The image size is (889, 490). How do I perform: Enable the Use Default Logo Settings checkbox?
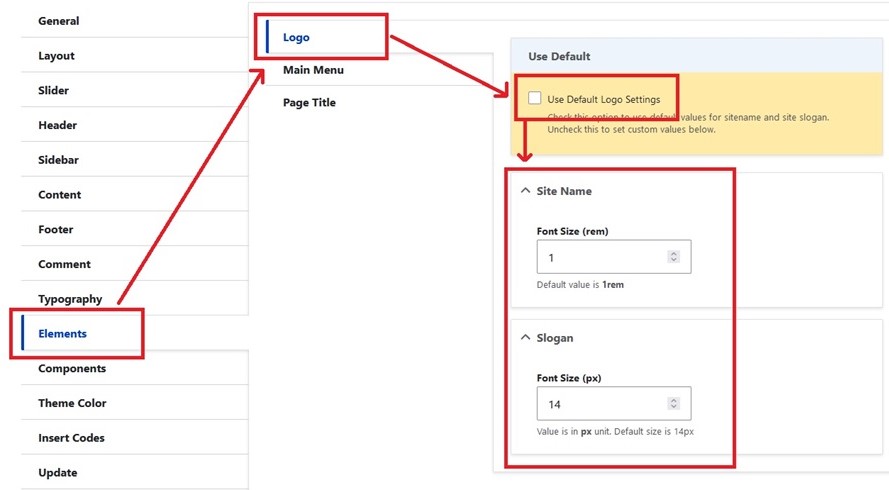click(x=535, y=99)
